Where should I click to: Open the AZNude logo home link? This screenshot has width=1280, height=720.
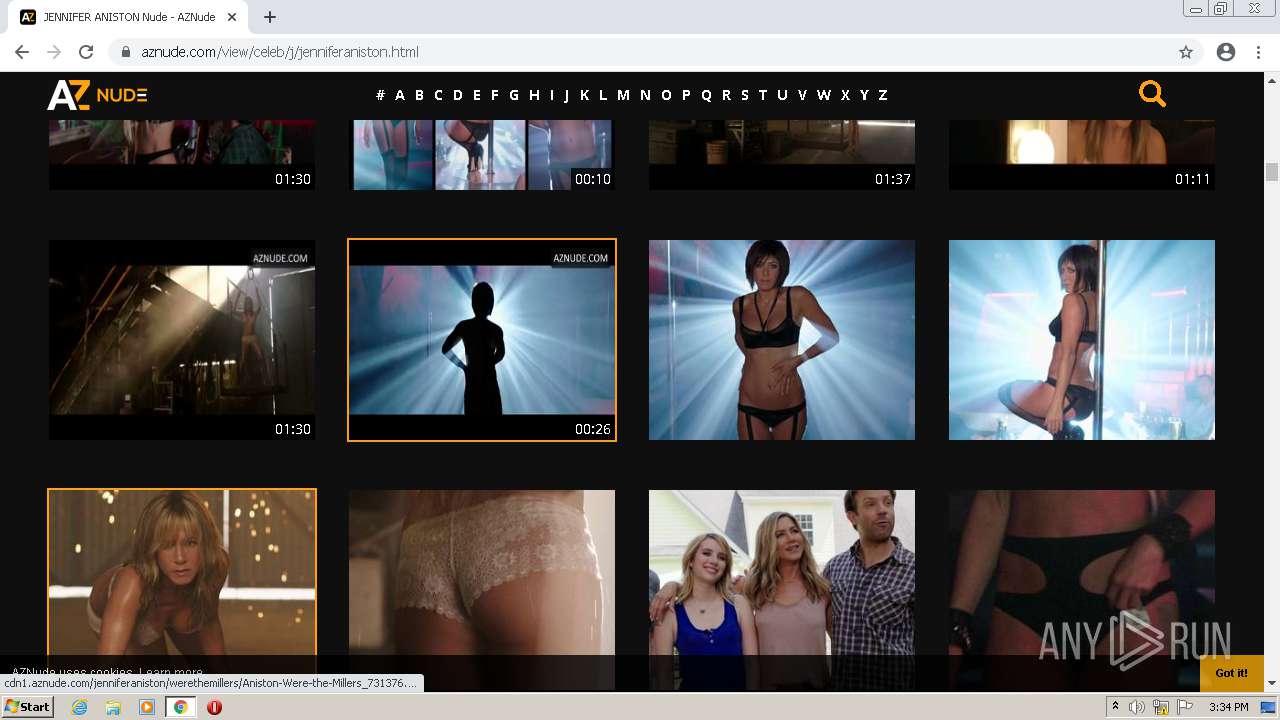(97, 95)
